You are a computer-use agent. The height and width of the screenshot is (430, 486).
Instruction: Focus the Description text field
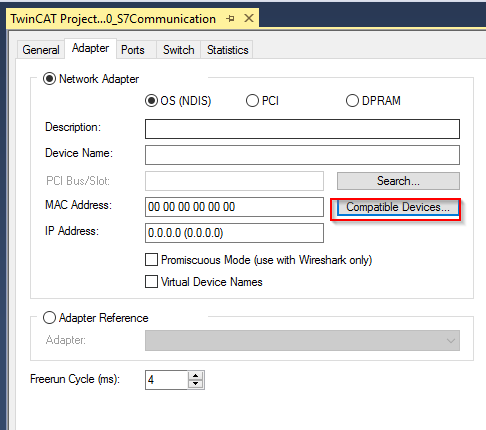click(x=302, y=129)
